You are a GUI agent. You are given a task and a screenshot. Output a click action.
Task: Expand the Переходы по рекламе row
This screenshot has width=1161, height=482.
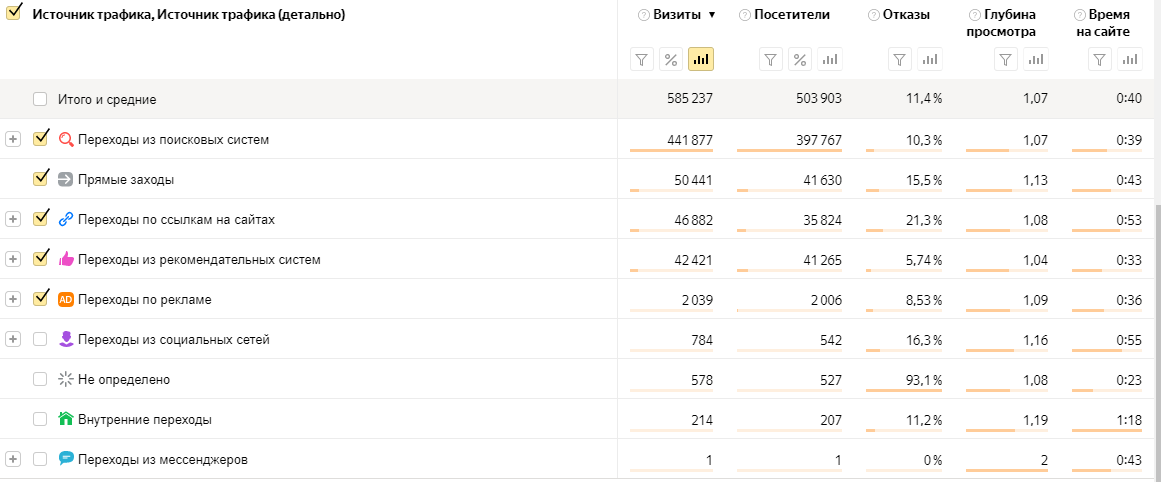click(x=13, y=299)
